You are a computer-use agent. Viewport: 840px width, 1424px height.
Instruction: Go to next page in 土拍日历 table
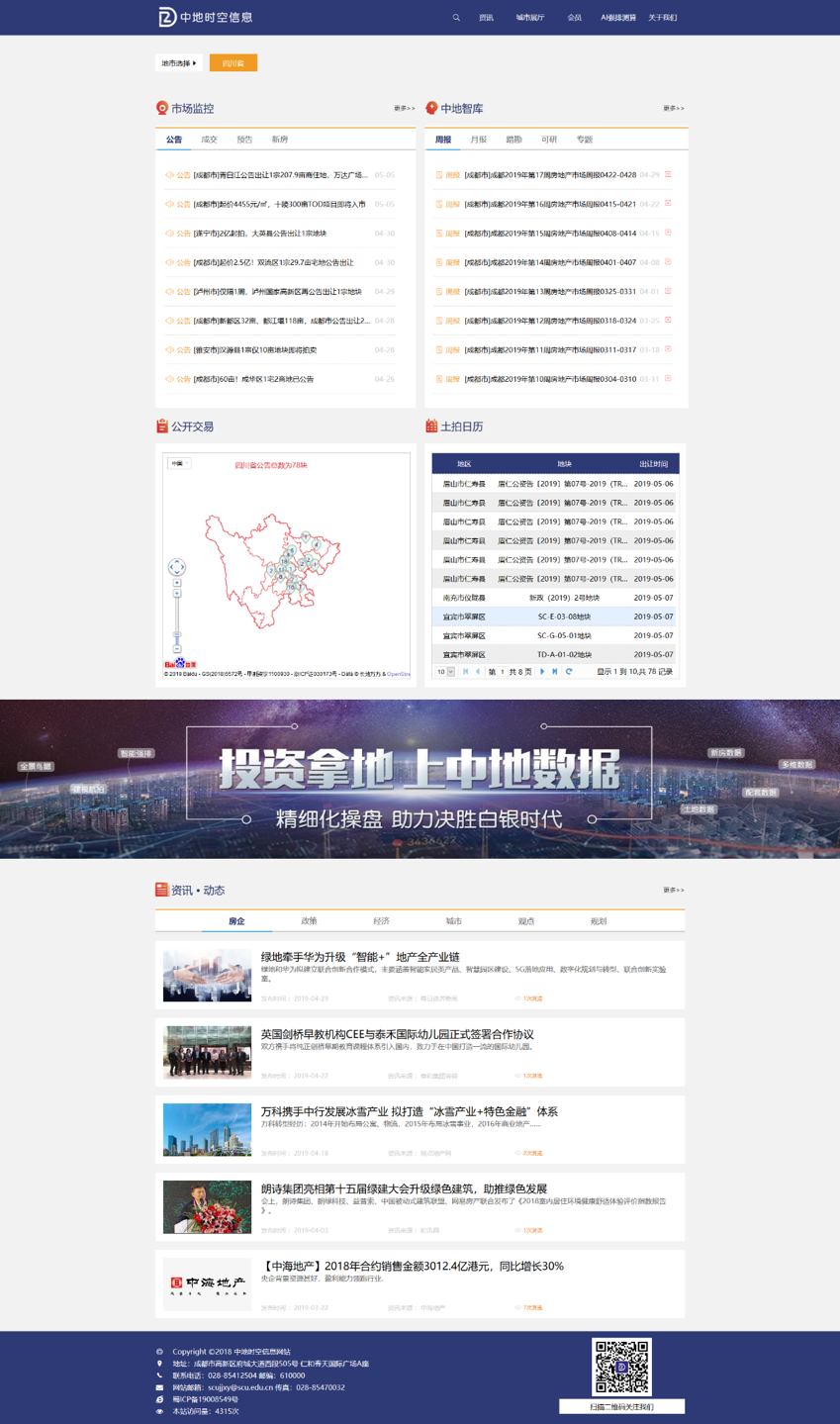542,672
